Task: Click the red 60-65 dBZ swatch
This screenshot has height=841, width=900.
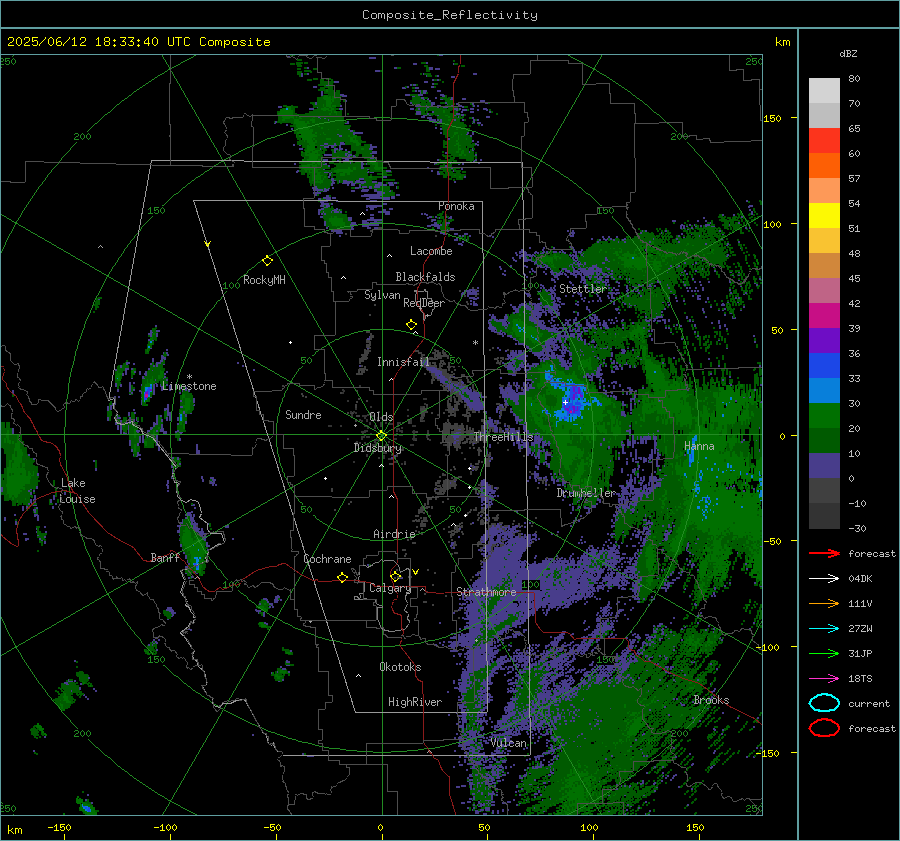Action: pyautogui.click(x=824, y=141)
